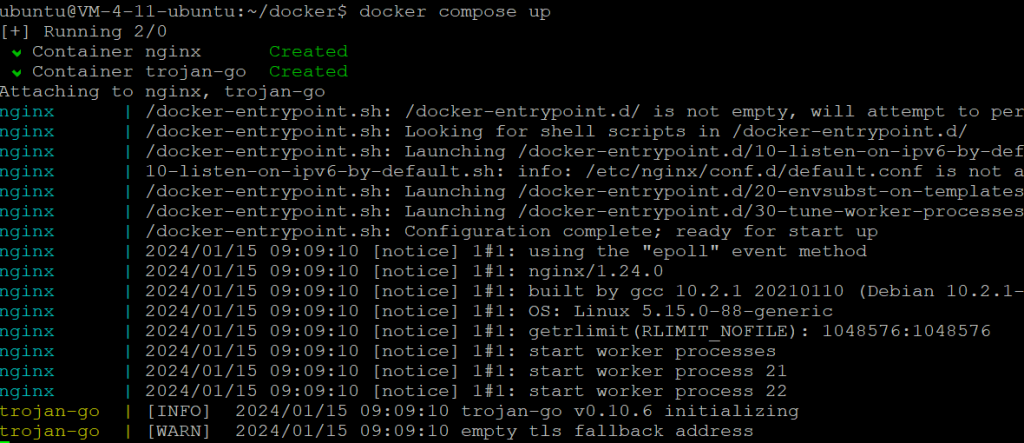
Task: Click the start worker process 22 line
Action: click(658, 391)
